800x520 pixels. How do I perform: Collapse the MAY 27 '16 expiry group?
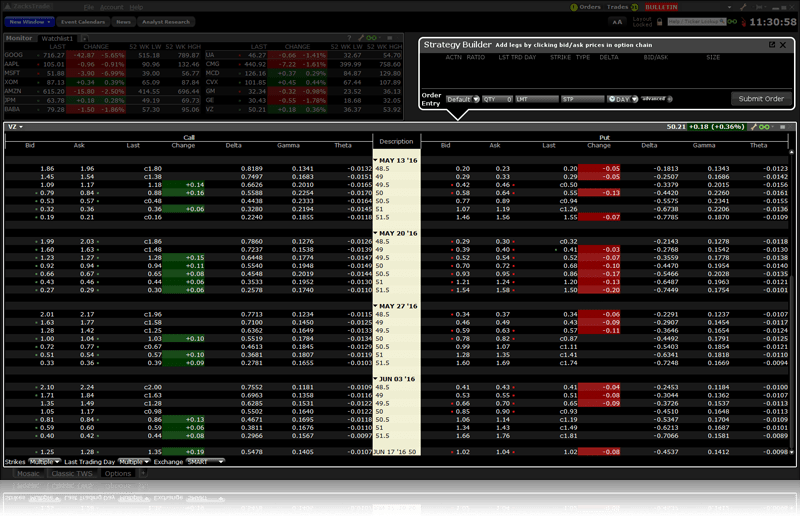376,306
